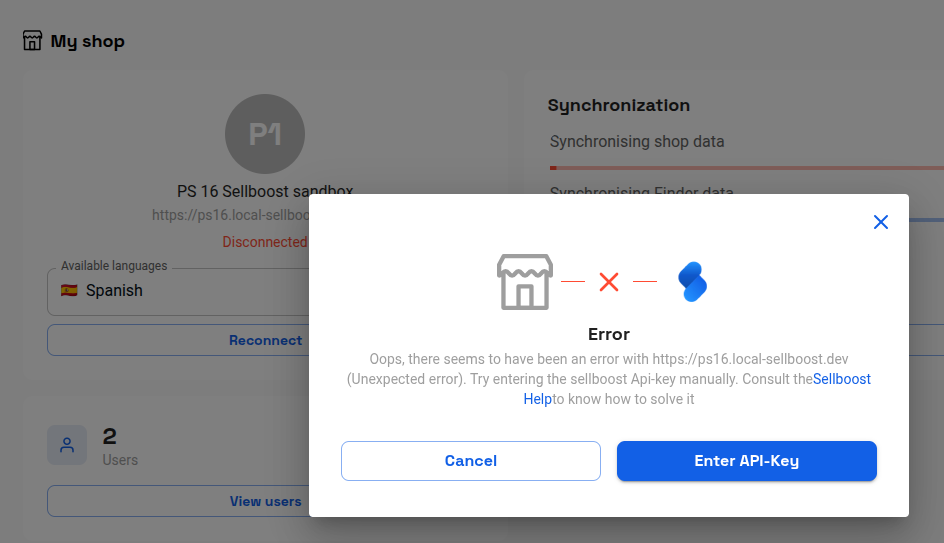Click Cancel in the error dialog

pyautogui.click(x=470, y=461)
